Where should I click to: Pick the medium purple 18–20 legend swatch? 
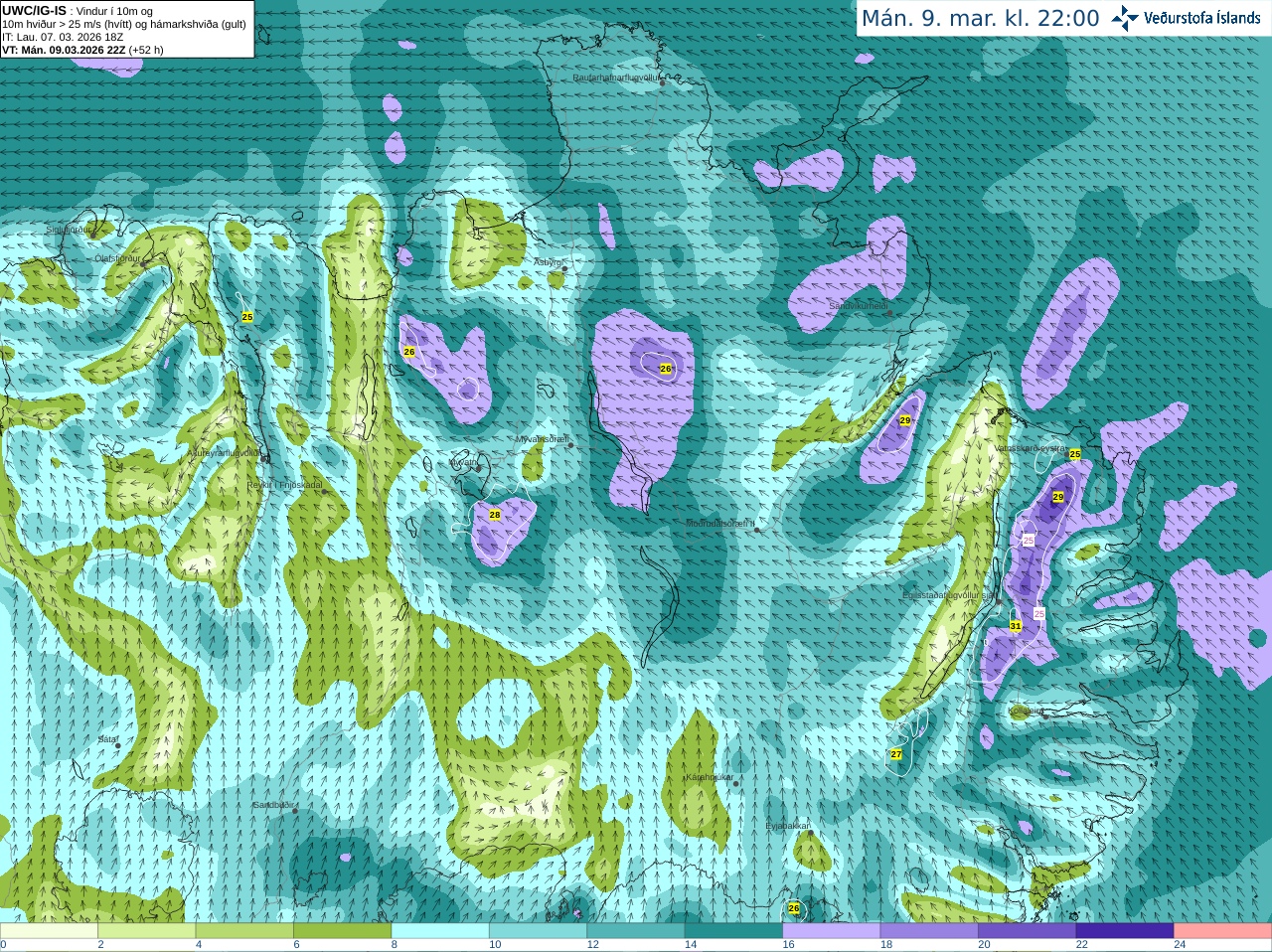click(929, 931)
